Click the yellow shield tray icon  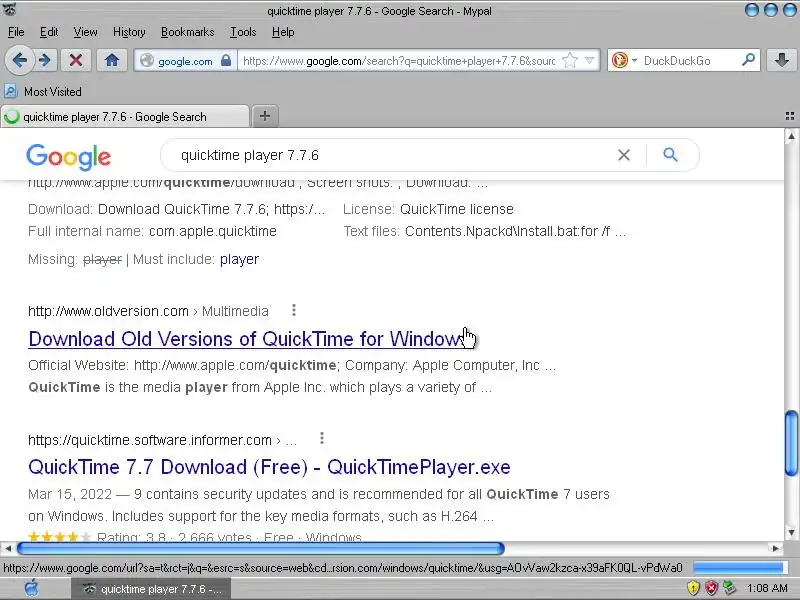(693, 588)
